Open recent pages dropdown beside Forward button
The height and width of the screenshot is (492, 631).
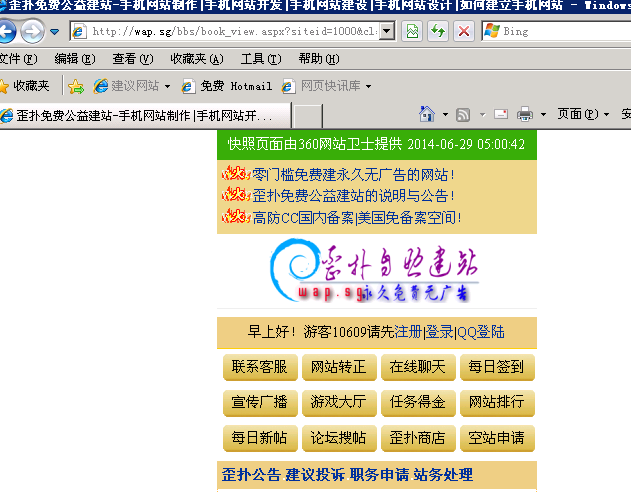click(x=55, y=31)
